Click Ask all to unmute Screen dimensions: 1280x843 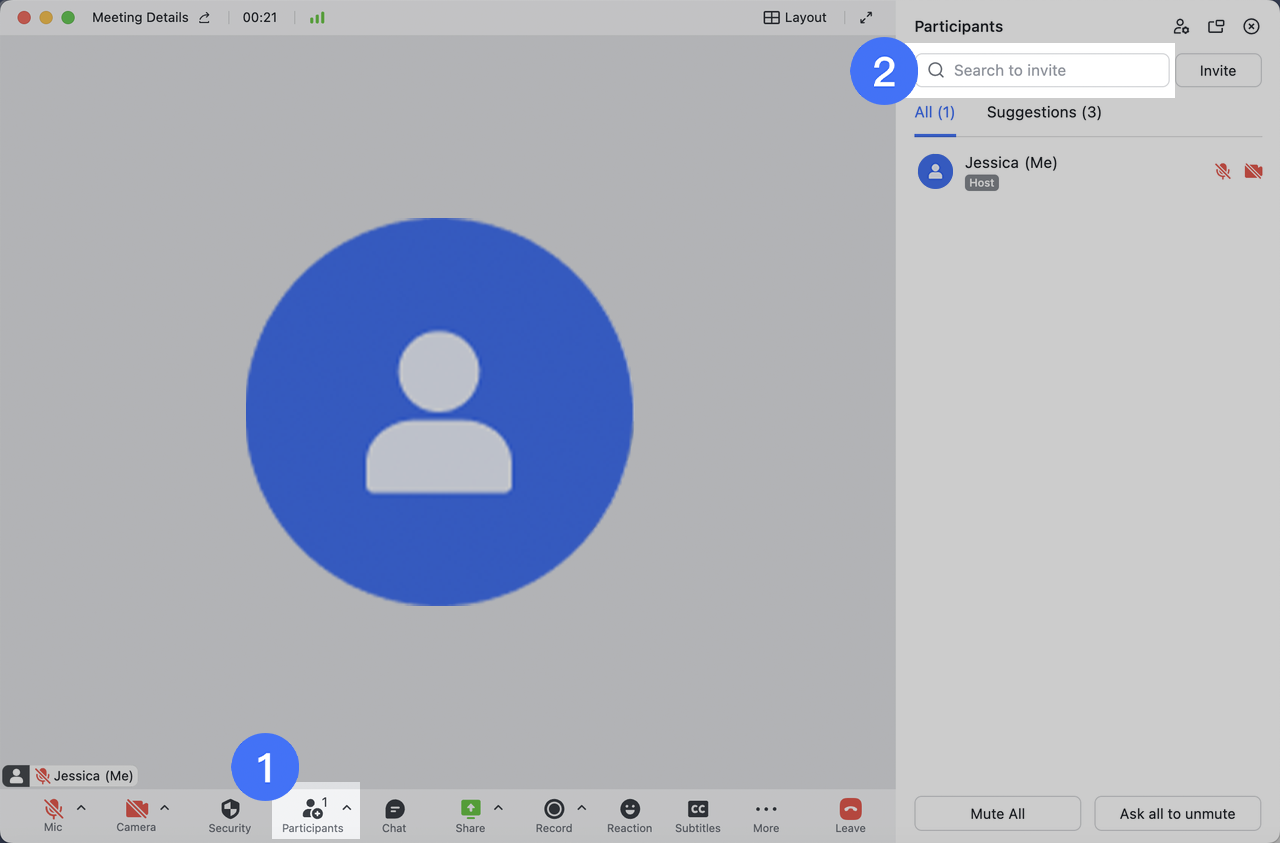1177,813
